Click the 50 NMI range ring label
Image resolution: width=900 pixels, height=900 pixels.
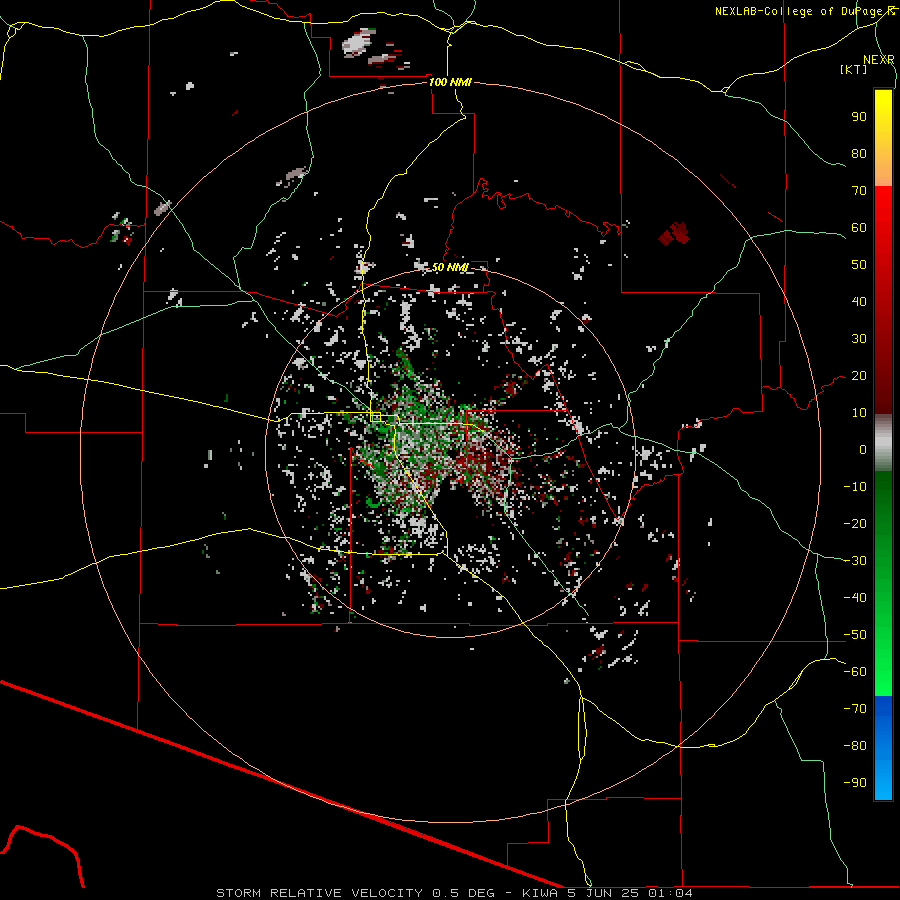tap(451, 267)
